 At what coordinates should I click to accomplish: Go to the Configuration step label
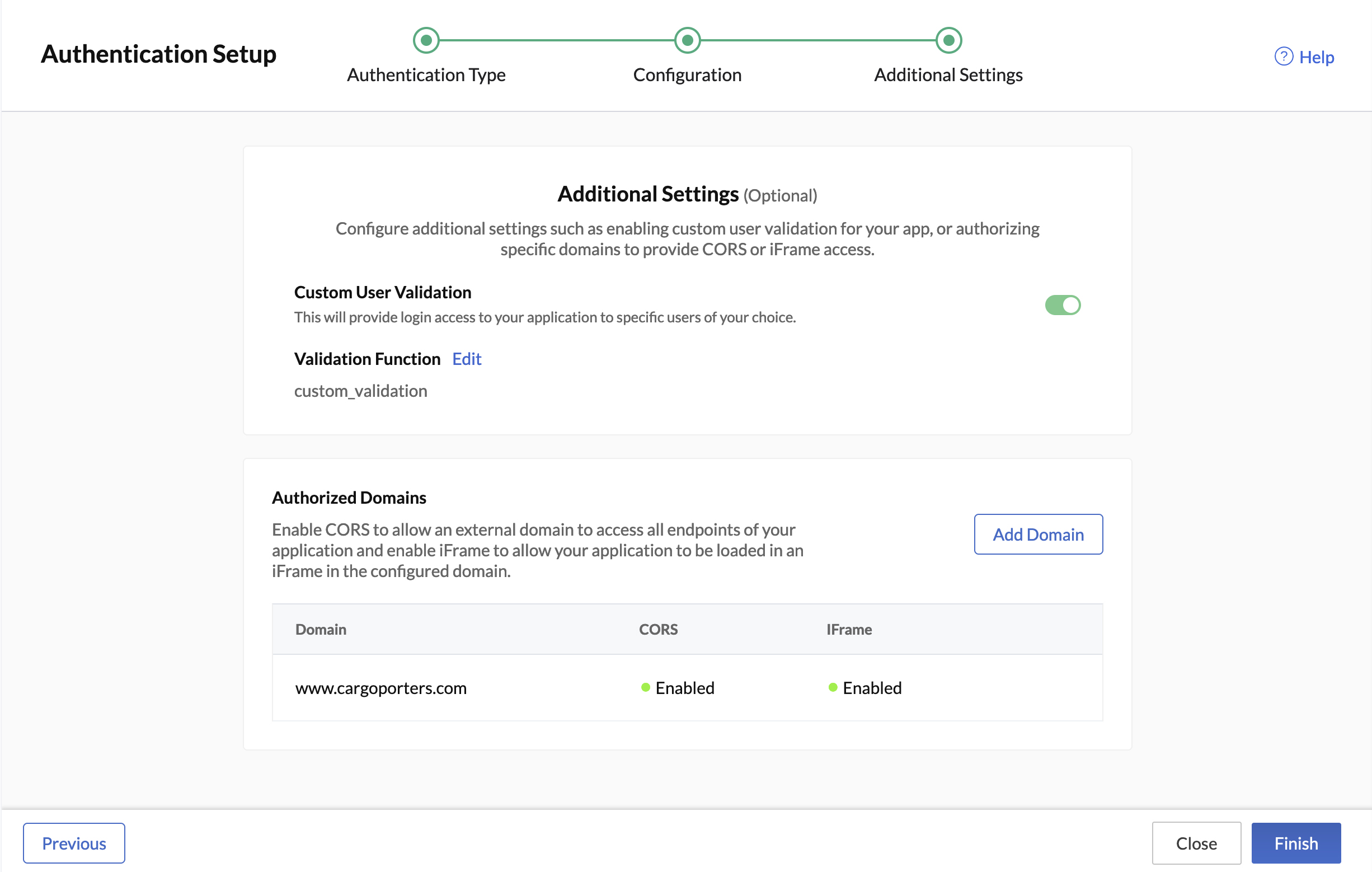click(x=687, y=74)
